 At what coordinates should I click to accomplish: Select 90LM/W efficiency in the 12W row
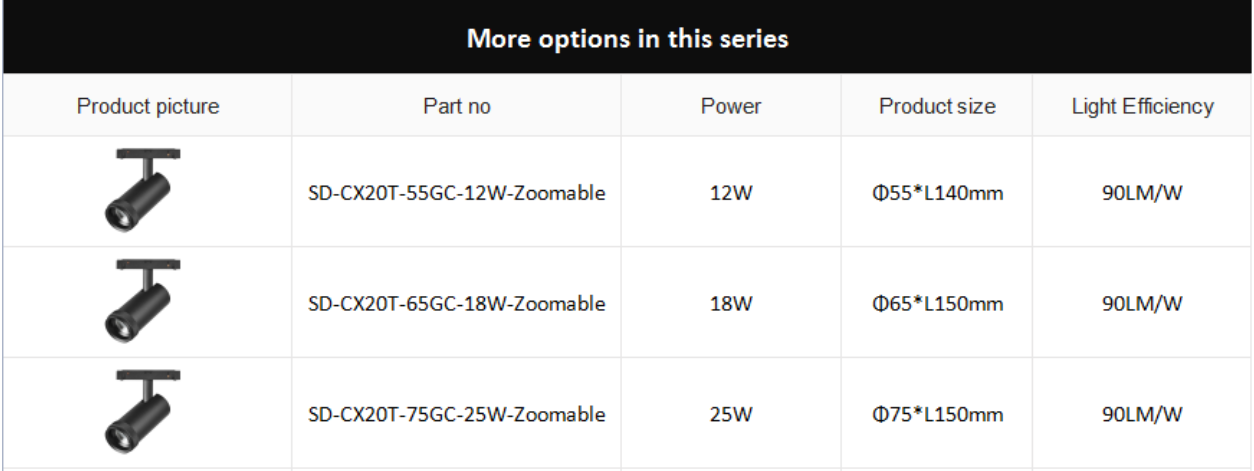click(1142, 193)
